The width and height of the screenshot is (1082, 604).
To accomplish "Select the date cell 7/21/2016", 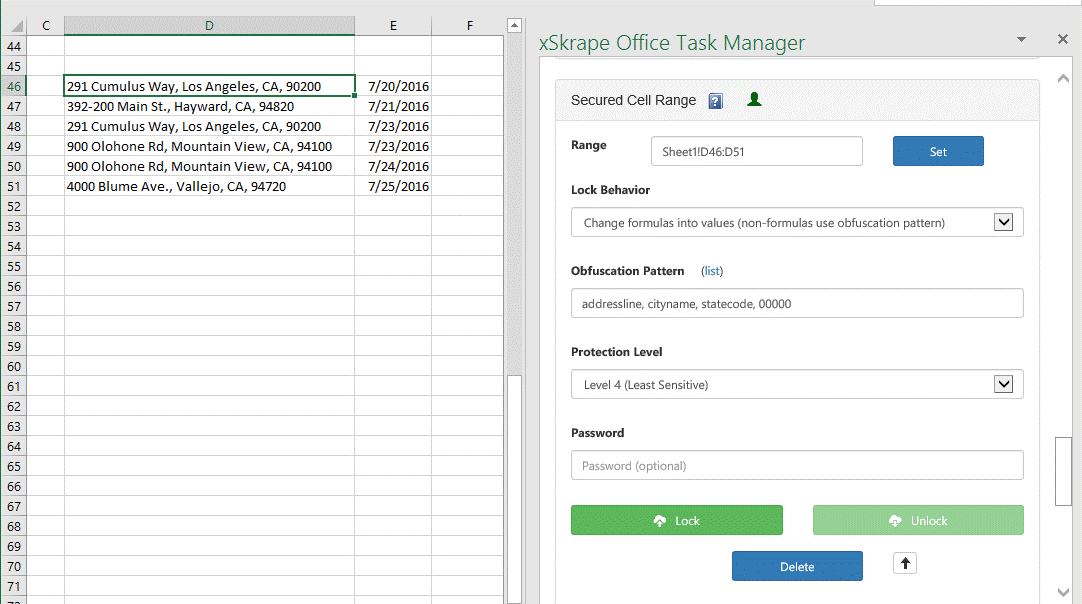I will tap(393, 106).
